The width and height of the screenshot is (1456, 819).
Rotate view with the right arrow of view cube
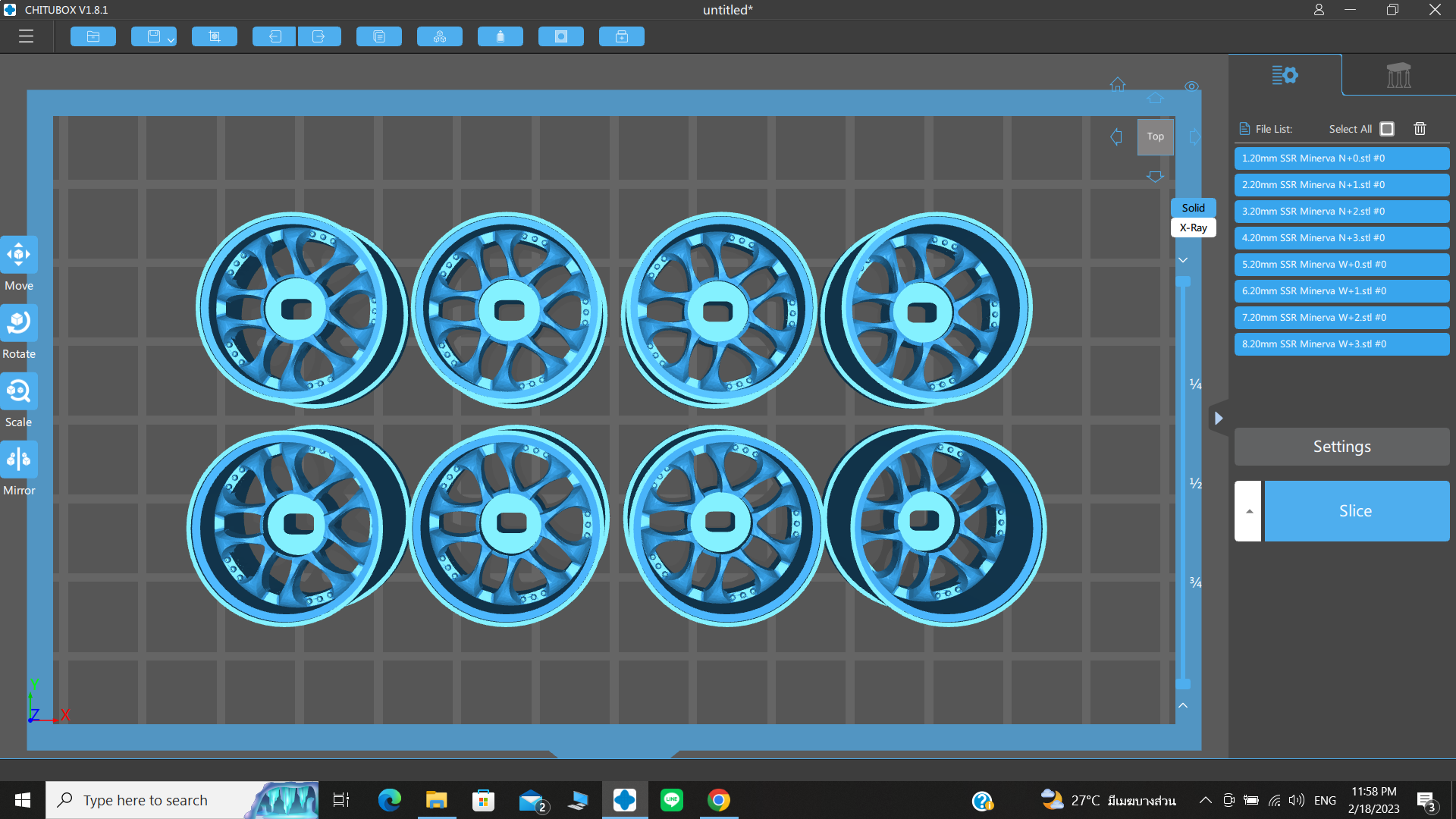point(1195,136)
